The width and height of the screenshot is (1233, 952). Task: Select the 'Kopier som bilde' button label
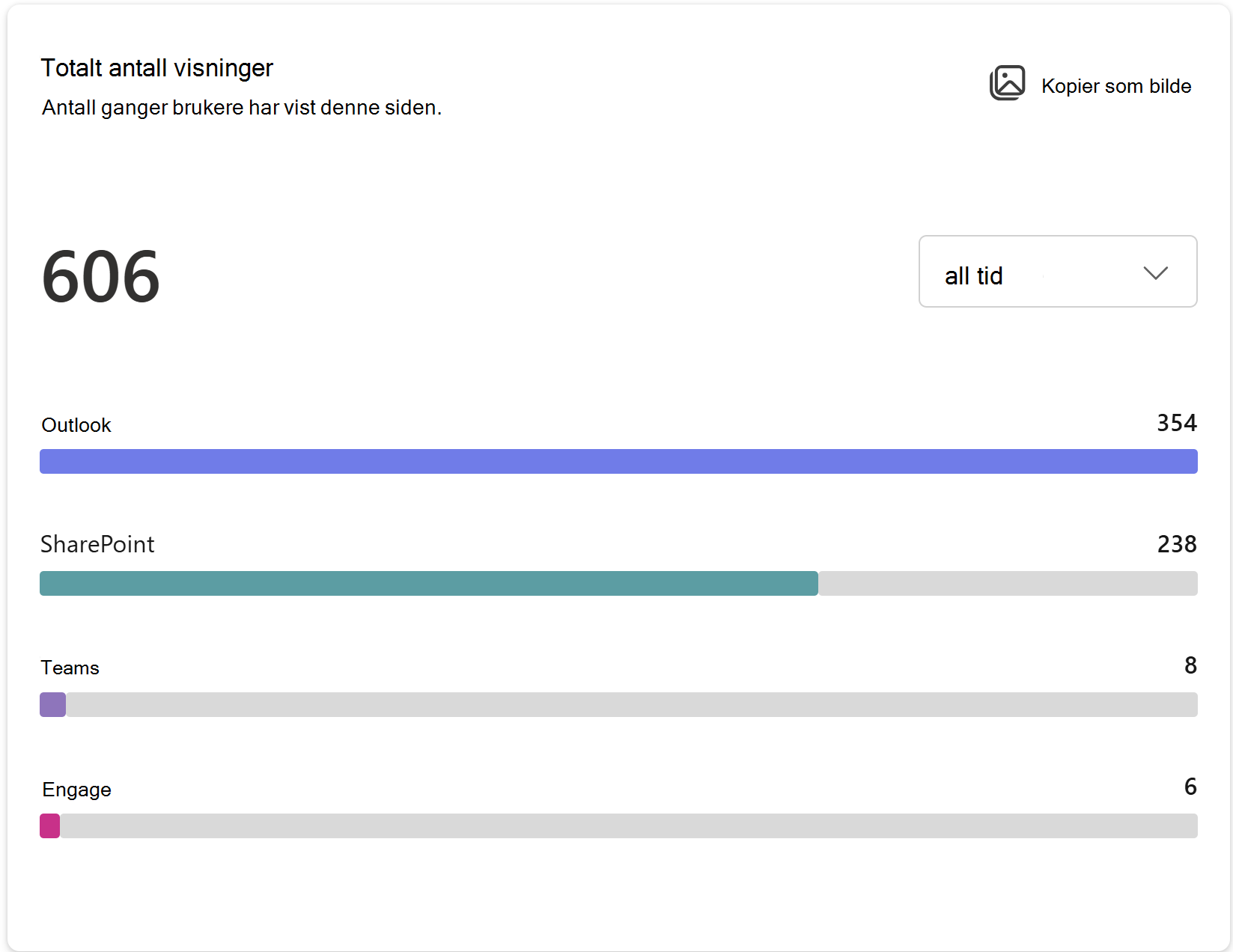coord(1116,86)
